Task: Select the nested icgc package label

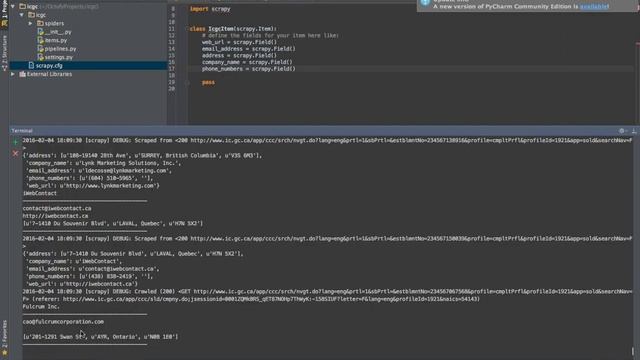Action: (x=41, y=15)
